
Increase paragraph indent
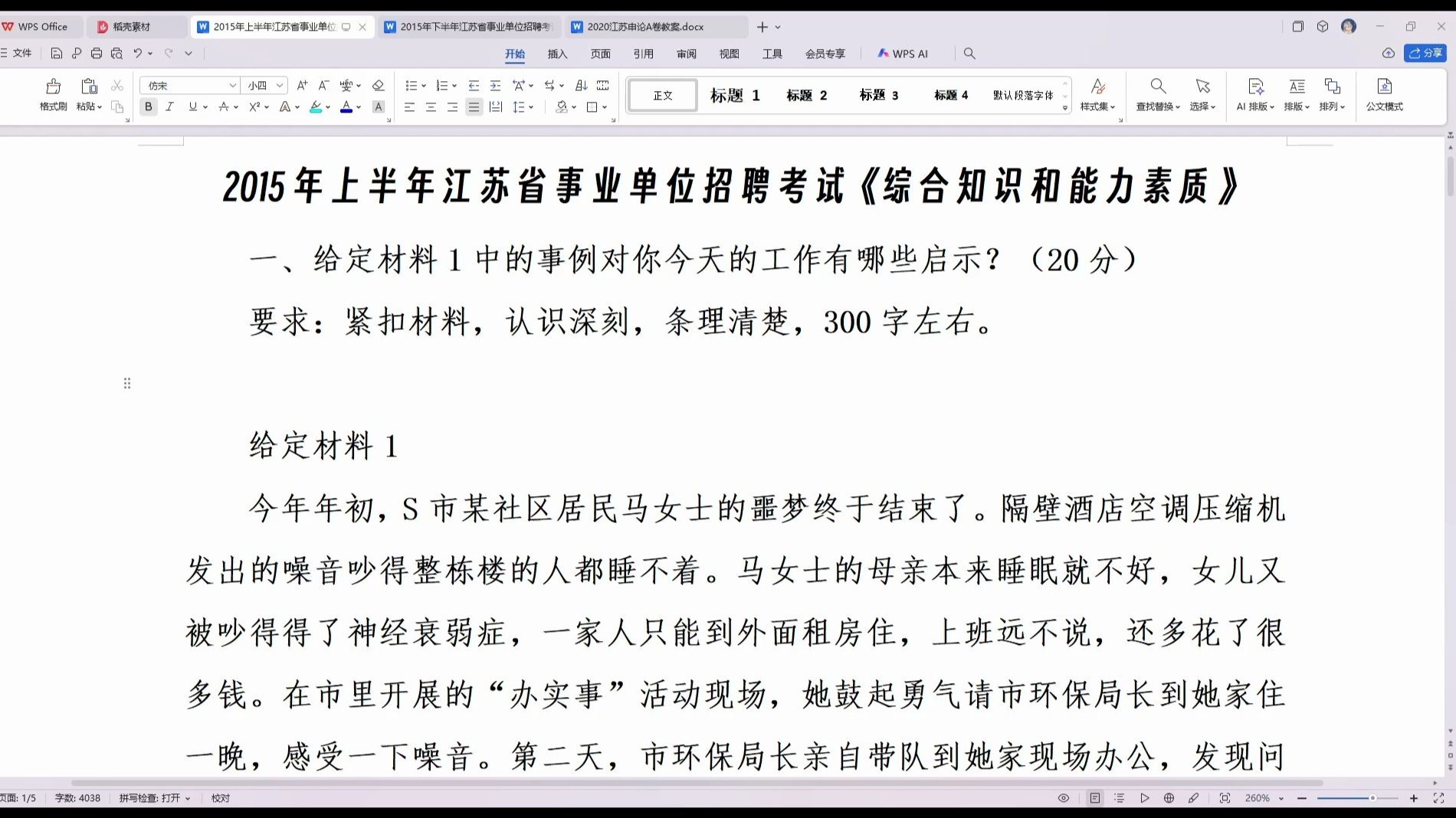[x=495, y=85]
